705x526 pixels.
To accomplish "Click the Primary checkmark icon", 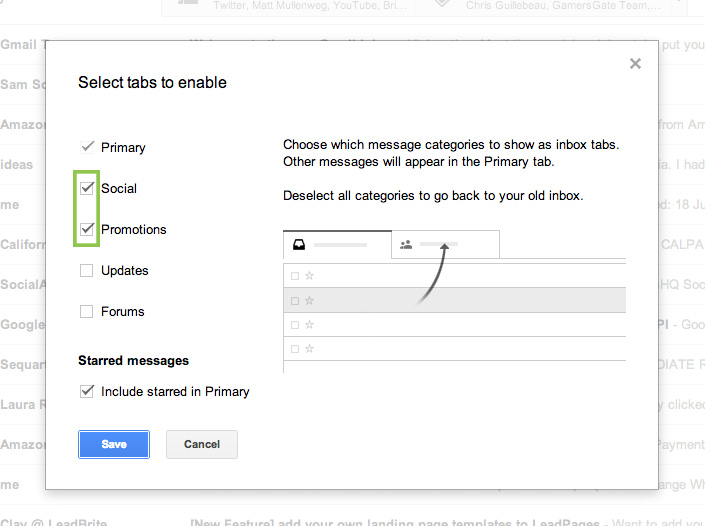I will pyautogui.click(x=87, y=147).
